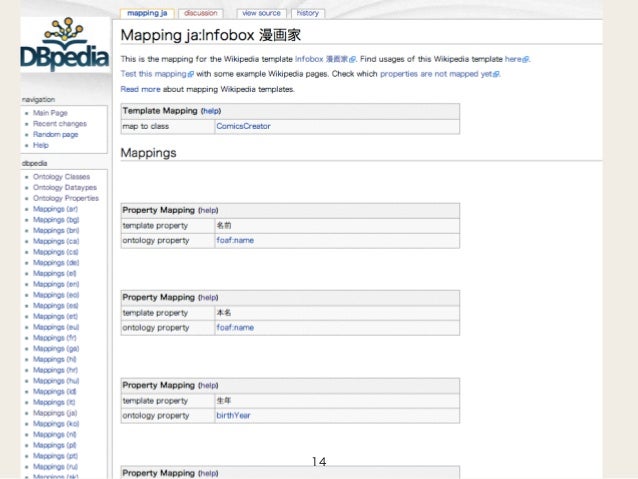638x479 pixels.
Task: Open Mappings (cs) in the sidebar
Action: [56, 252]
